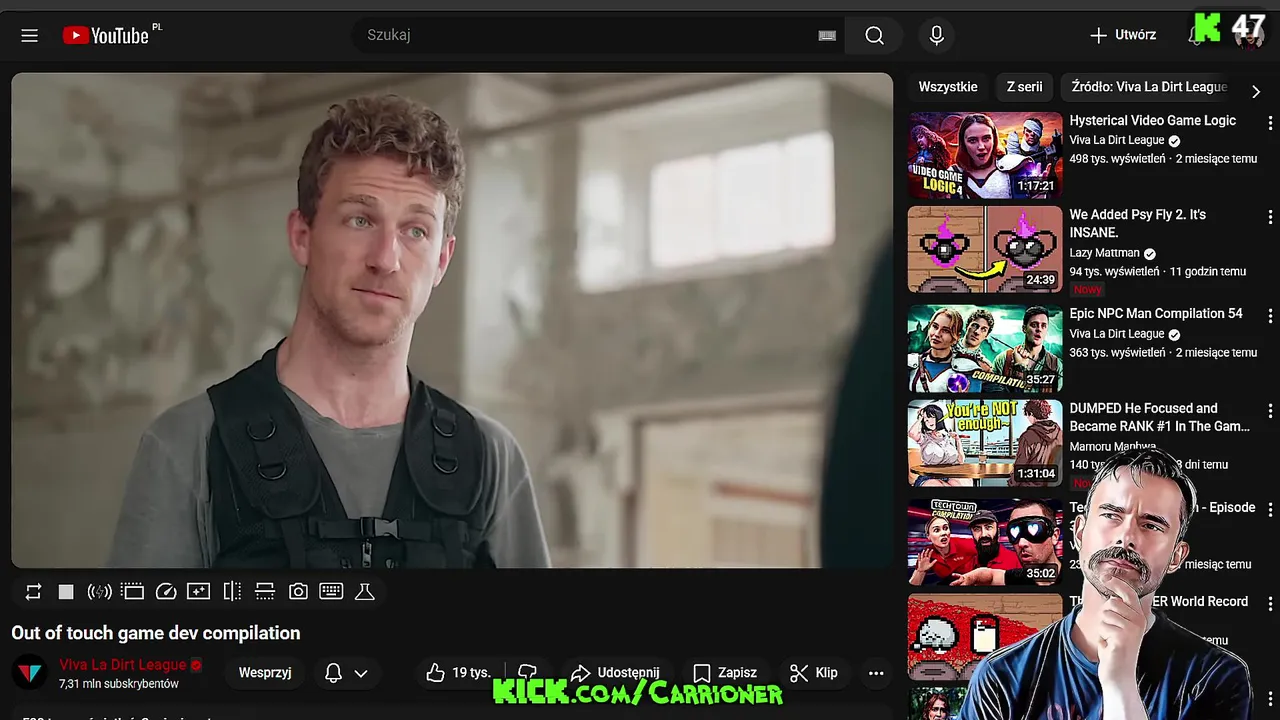Click 498 tys. wyświetleń view count
1280x720 pixels.
1117,159
